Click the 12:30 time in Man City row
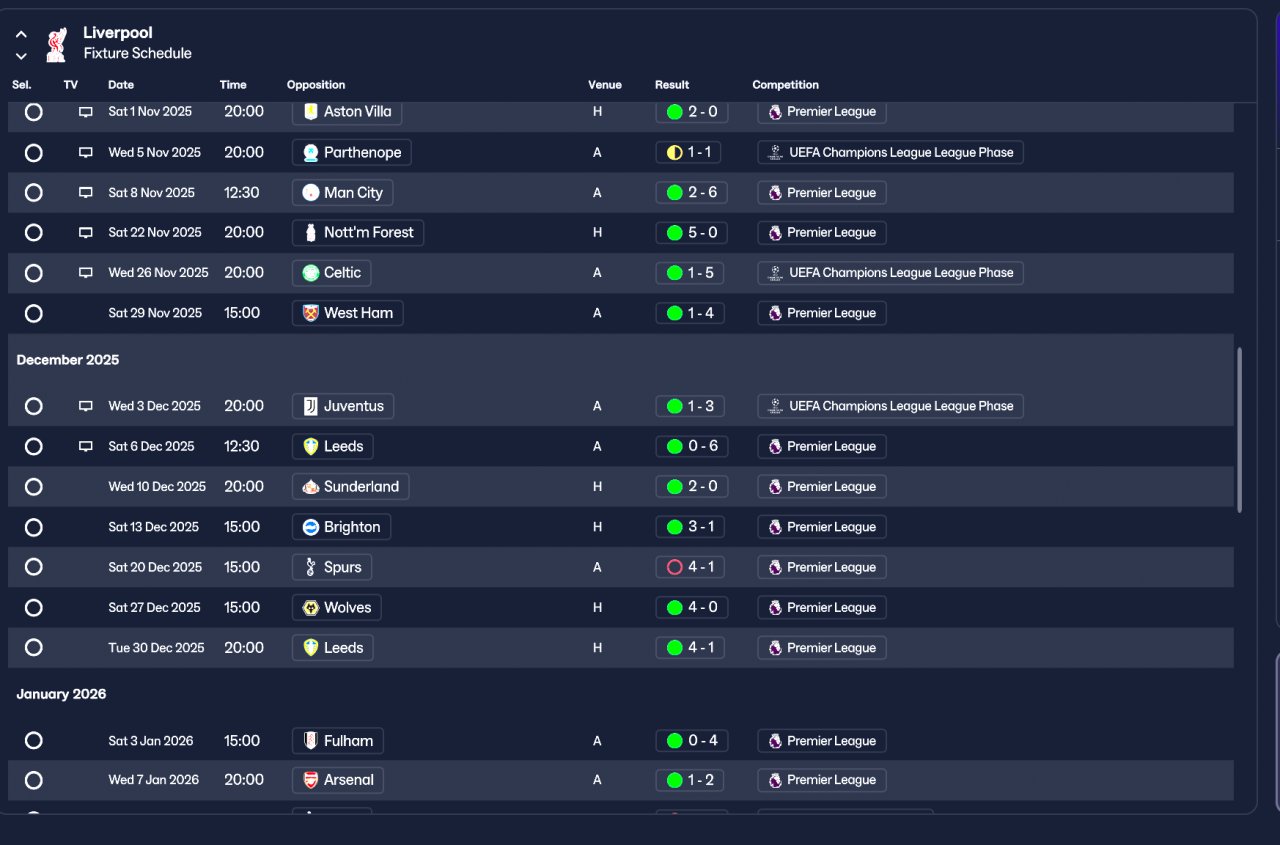1280x845 pixels. click(x=242, y=193)
